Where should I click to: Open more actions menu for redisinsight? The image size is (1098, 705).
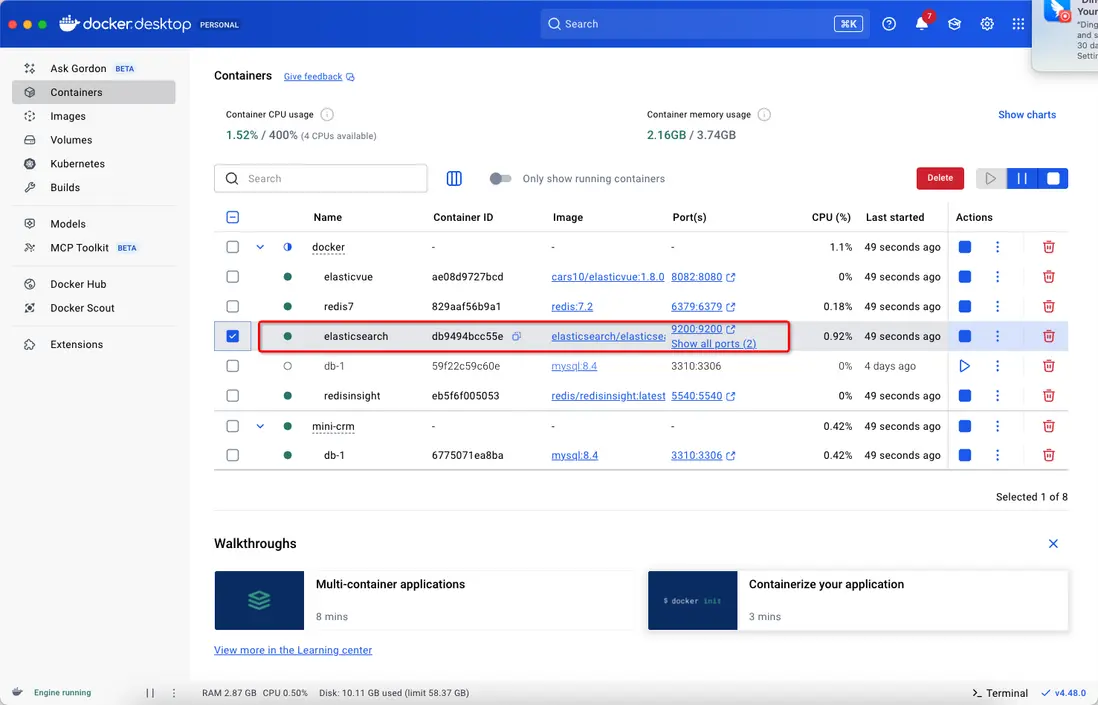point(997,396)
